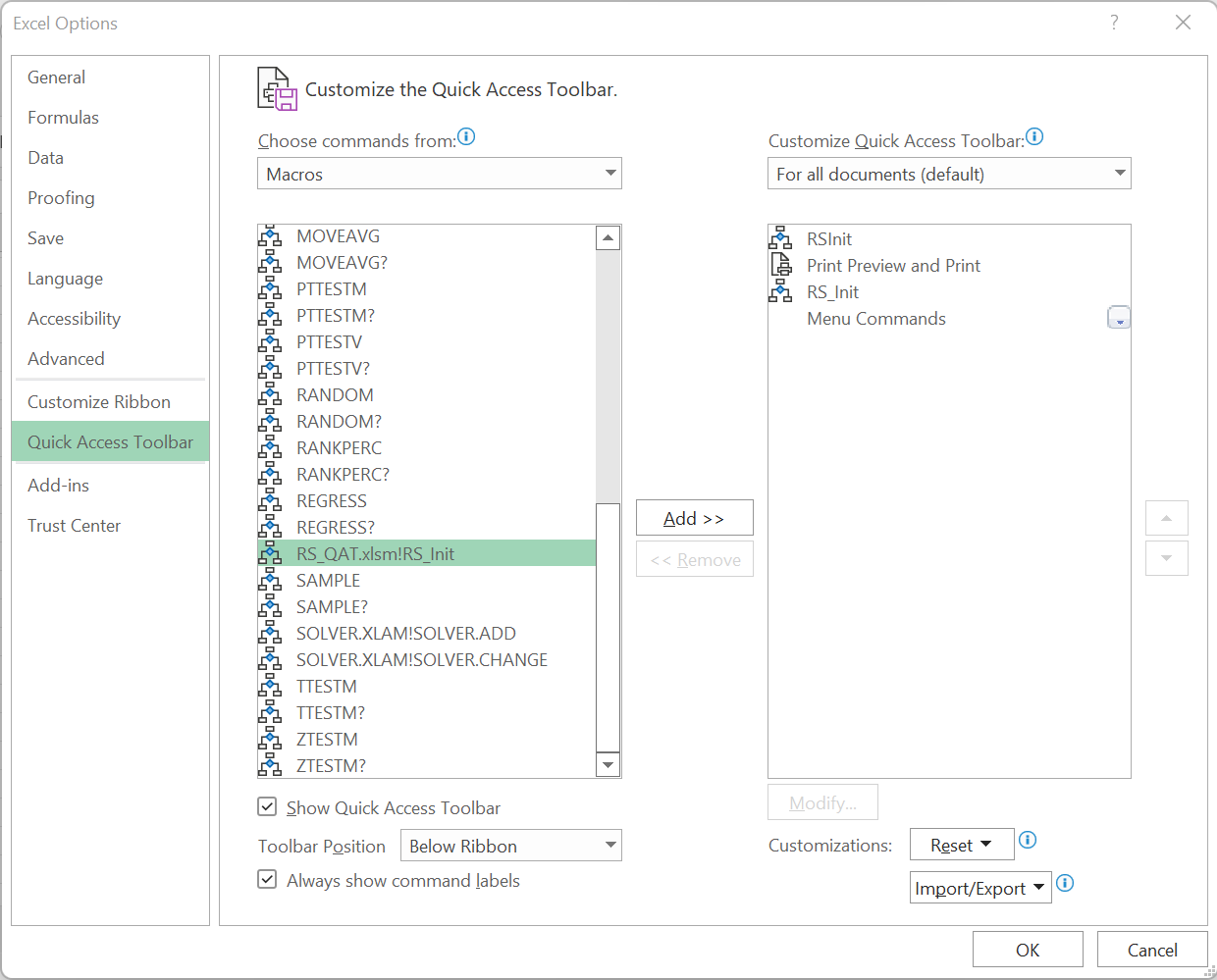This screenshot has width=1217, height=980.
Task: Click the OK button
Action: [1028, 950]
